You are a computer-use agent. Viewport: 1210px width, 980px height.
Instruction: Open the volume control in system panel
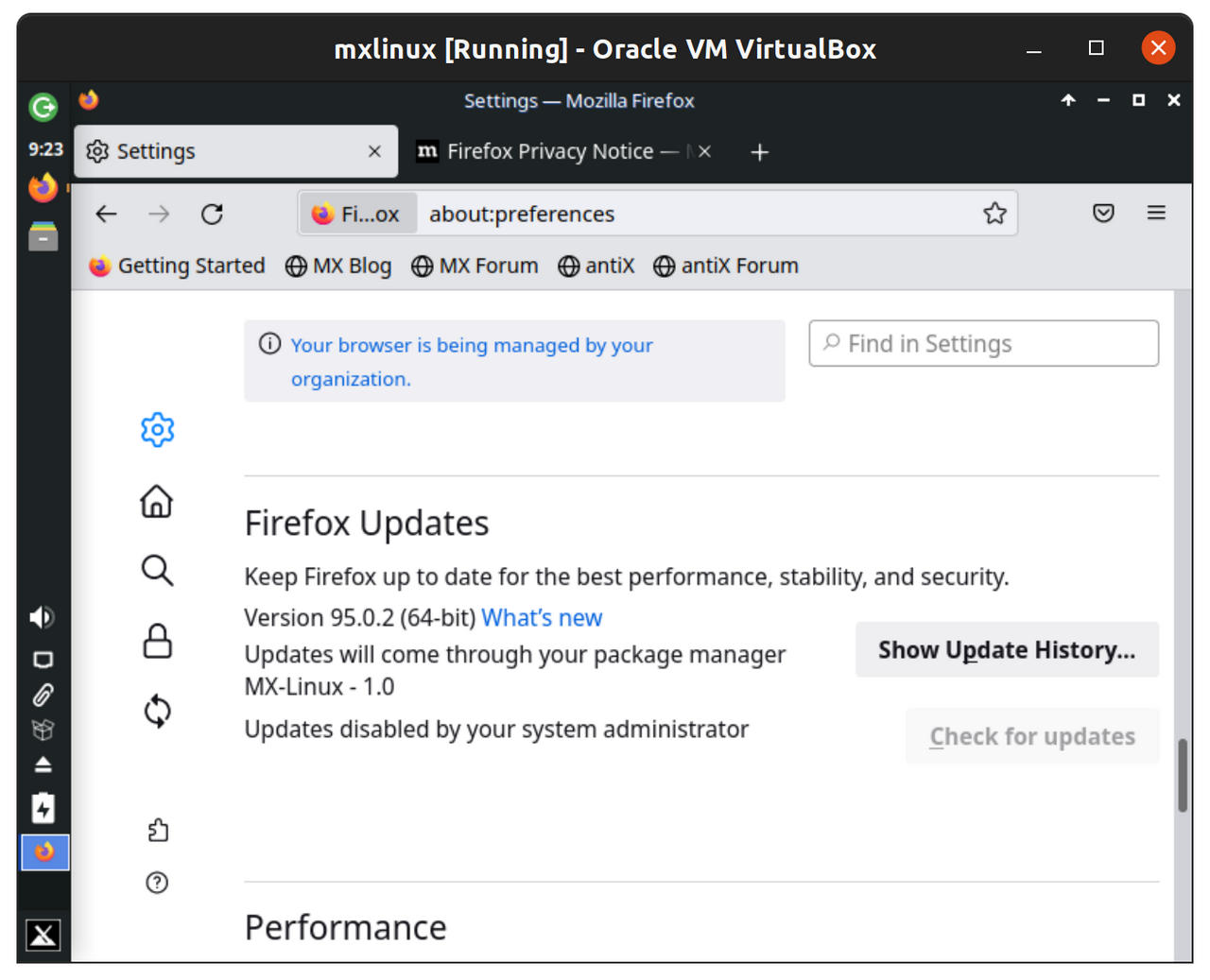pos(42,617)
